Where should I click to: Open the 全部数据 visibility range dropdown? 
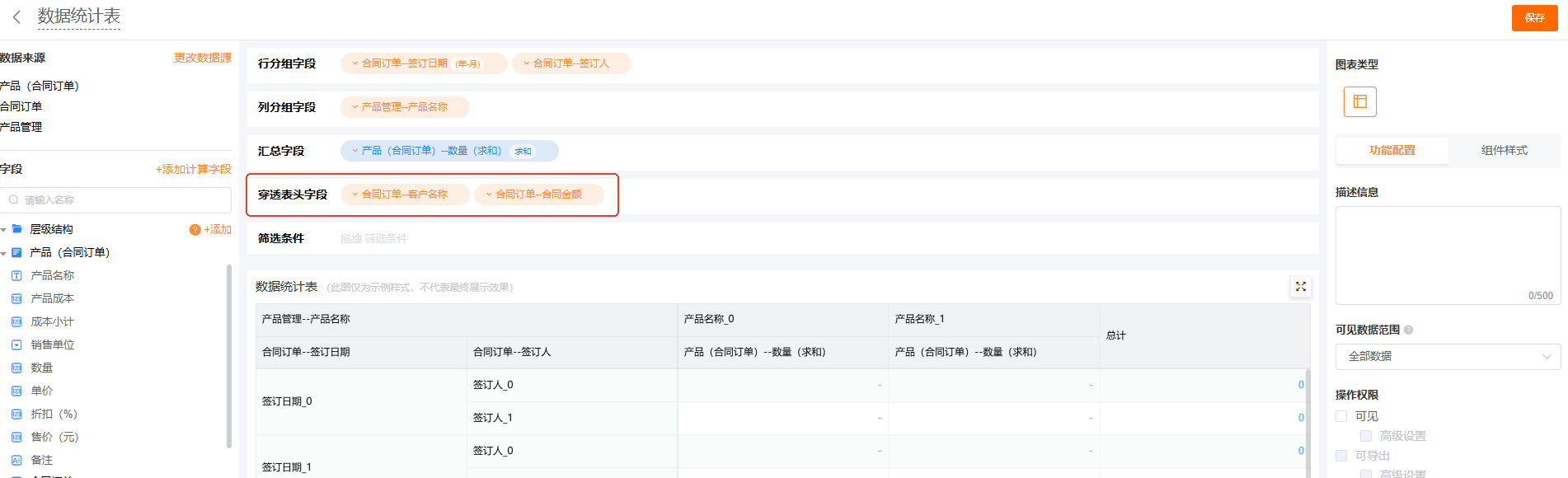pos(1448,356)
